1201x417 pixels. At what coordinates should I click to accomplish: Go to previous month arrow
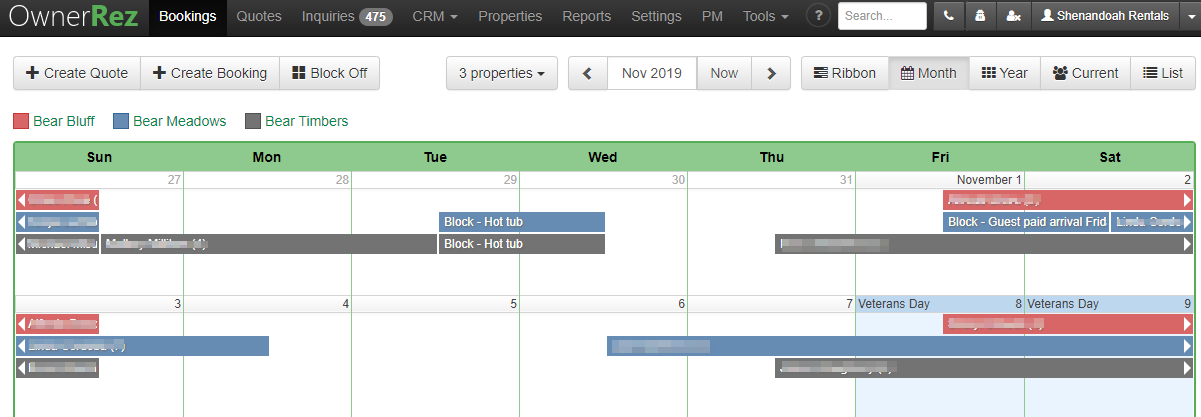(x=588, y=73)
